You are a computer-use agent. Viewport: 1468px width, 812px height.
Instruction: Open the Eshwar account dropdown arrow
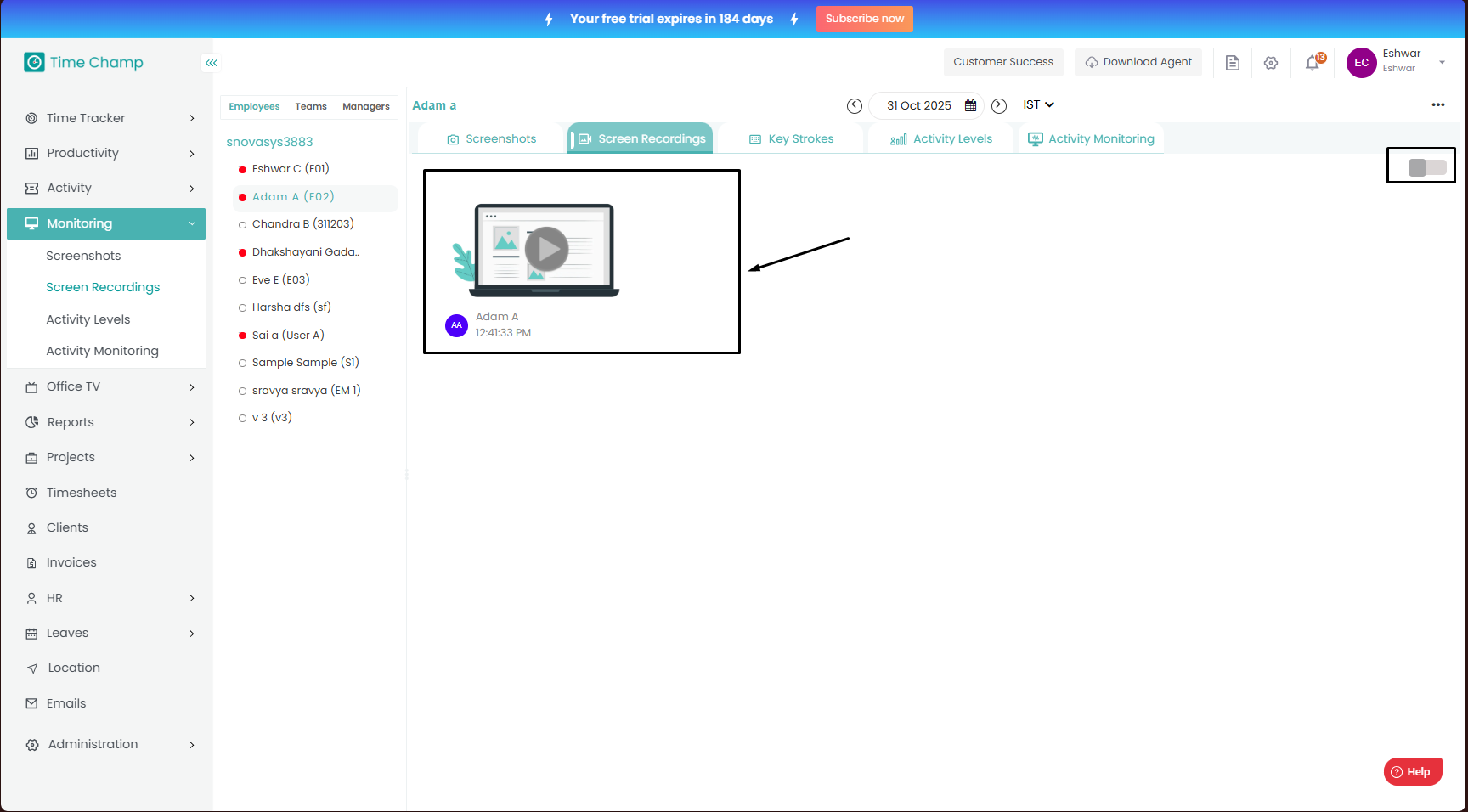pyautogui.click(x=1442, y=63)
